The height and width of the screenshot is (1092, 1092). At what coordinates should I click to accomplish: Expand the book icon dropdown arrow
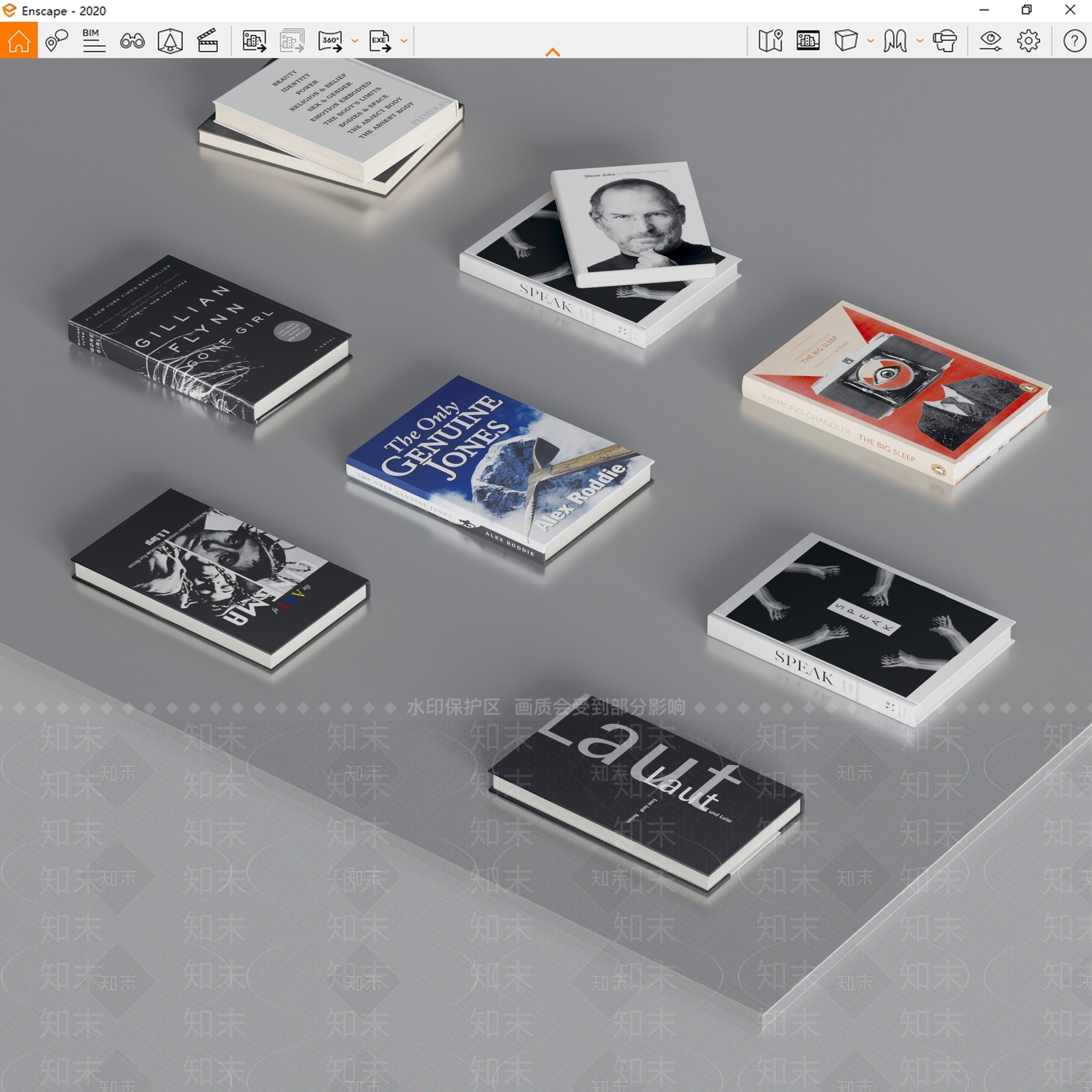(x=919, y=41)
